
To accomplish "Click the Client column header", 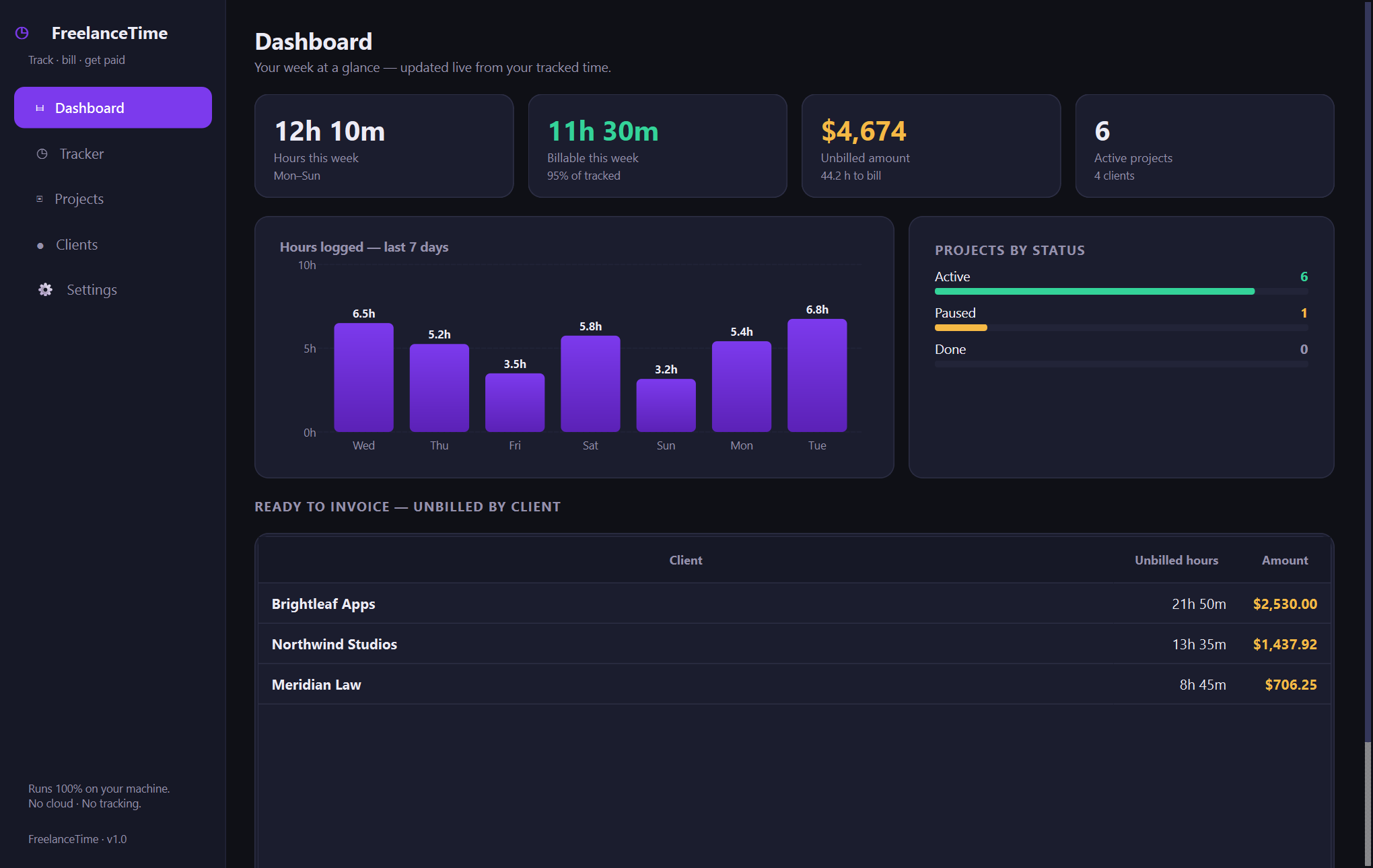I will pyautogui.click(x=686, y=560).
